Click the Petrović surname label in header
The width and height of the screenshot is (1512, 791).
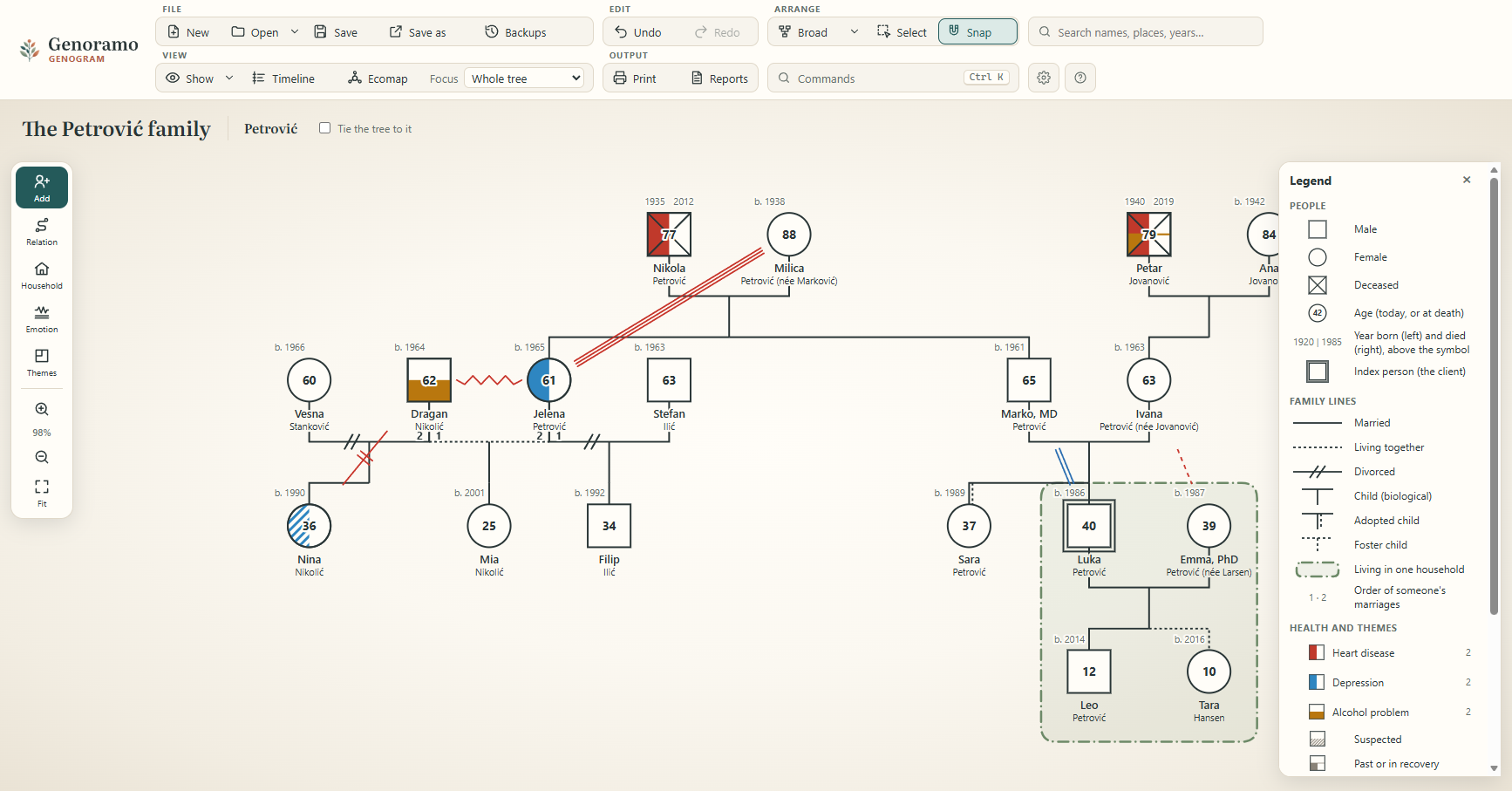(x=270, y=129)
